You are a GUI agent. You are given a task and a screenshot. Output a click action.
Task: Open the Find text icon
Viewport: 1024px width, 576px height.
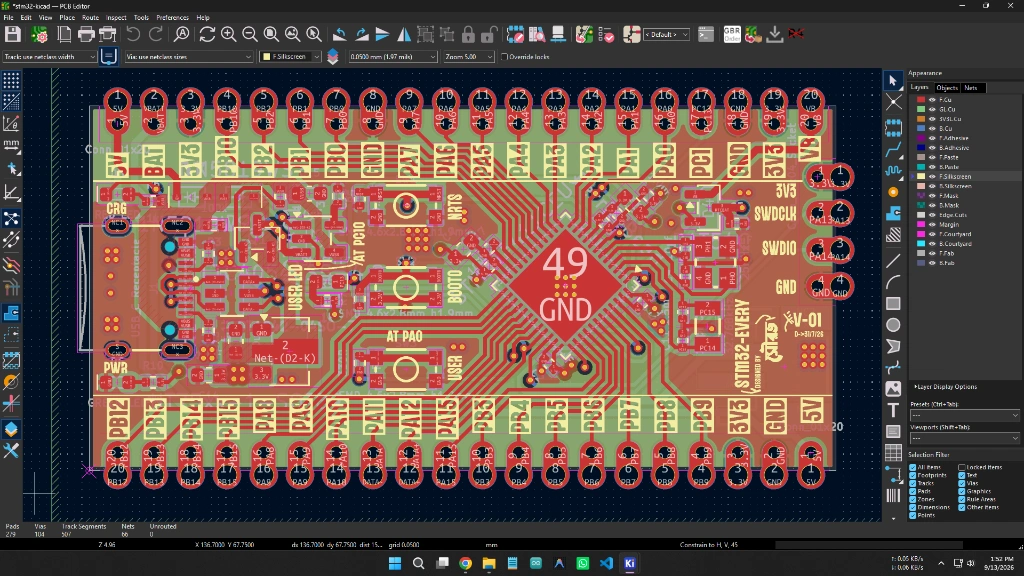182,34
